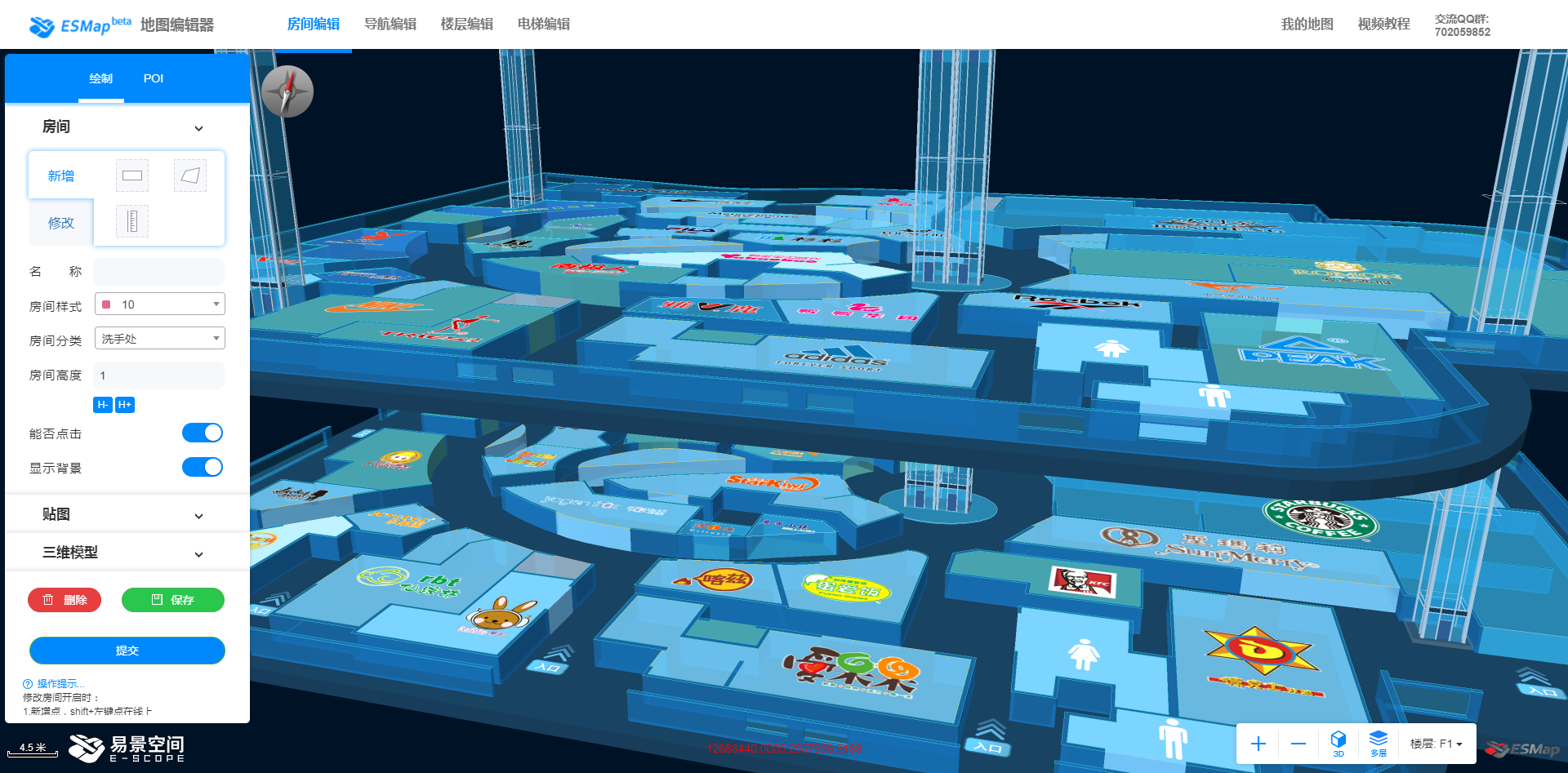1568x773 pixels.
Task: Click the women's restroom icon on lower floor
Action: tap(1085, 654)
